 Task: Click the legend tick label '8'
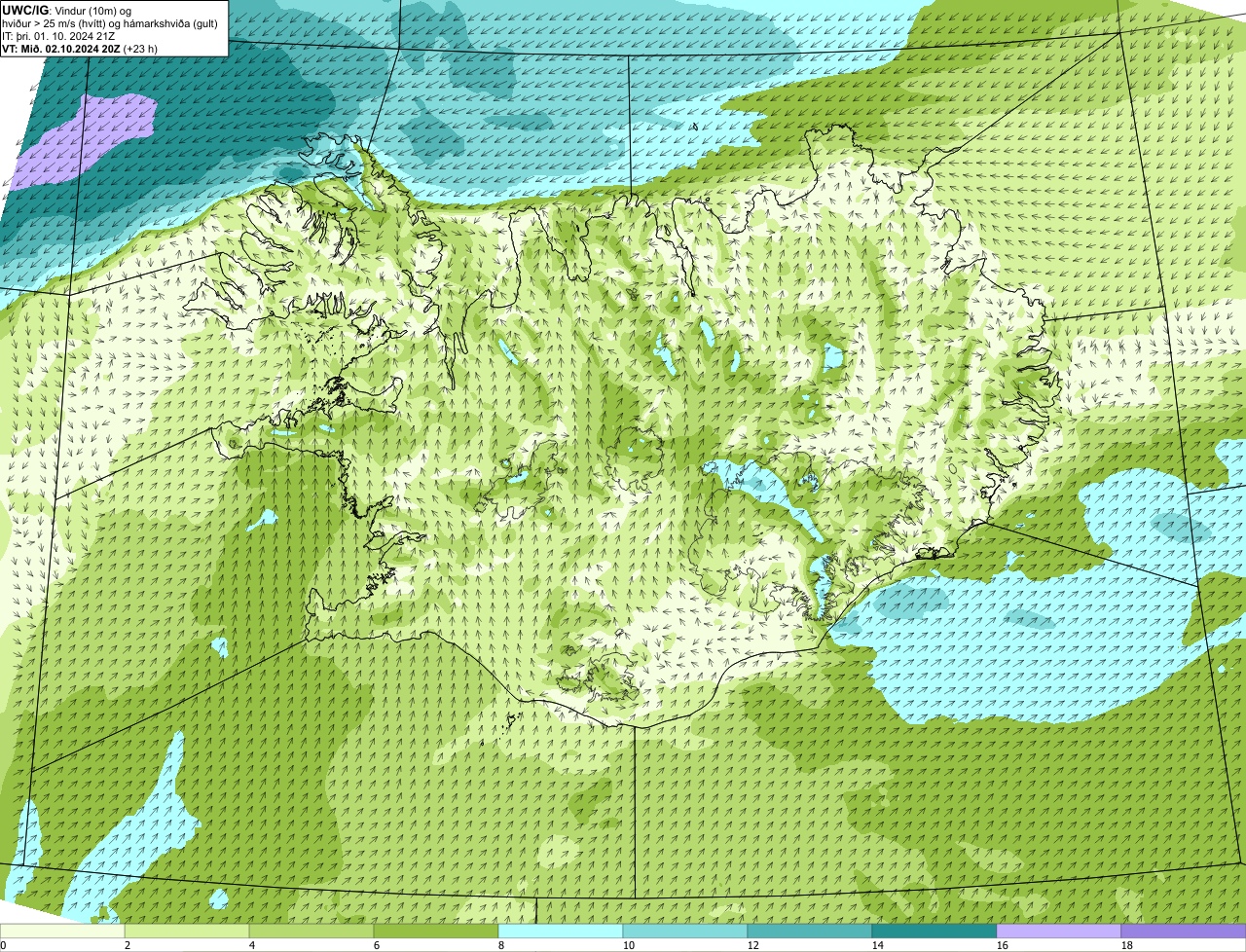coord(501,945)
